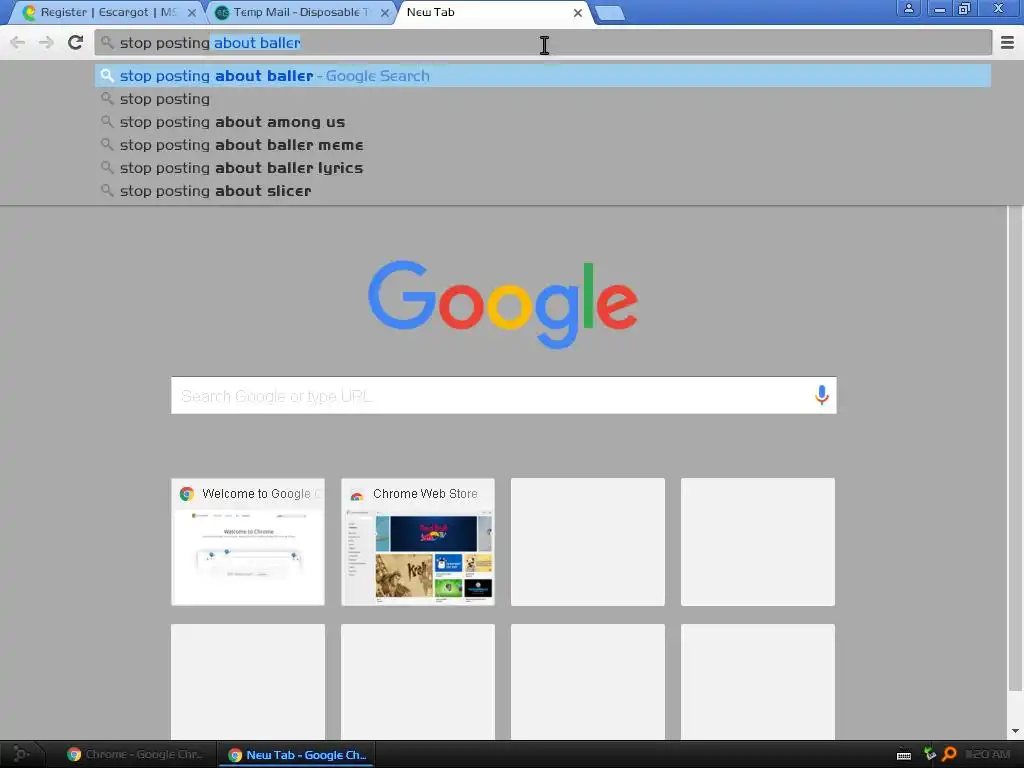Open the Welcome to Google Chrome thumbnail
The height and width of the screenshot is (768, 1024).
click(x=248, y=541)
